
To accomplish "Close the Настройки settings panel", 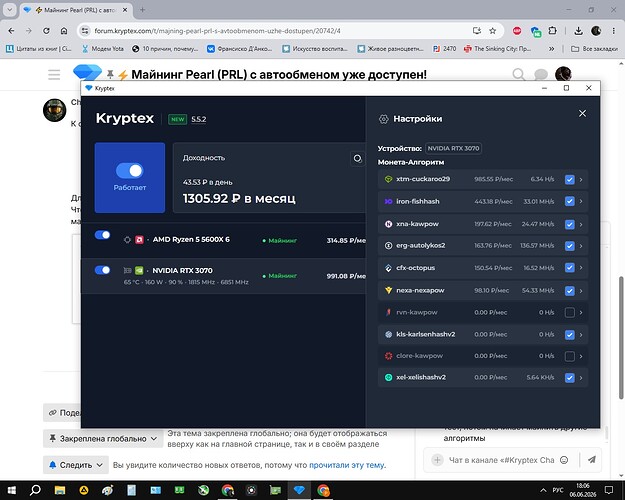I will tap(582, 114).
